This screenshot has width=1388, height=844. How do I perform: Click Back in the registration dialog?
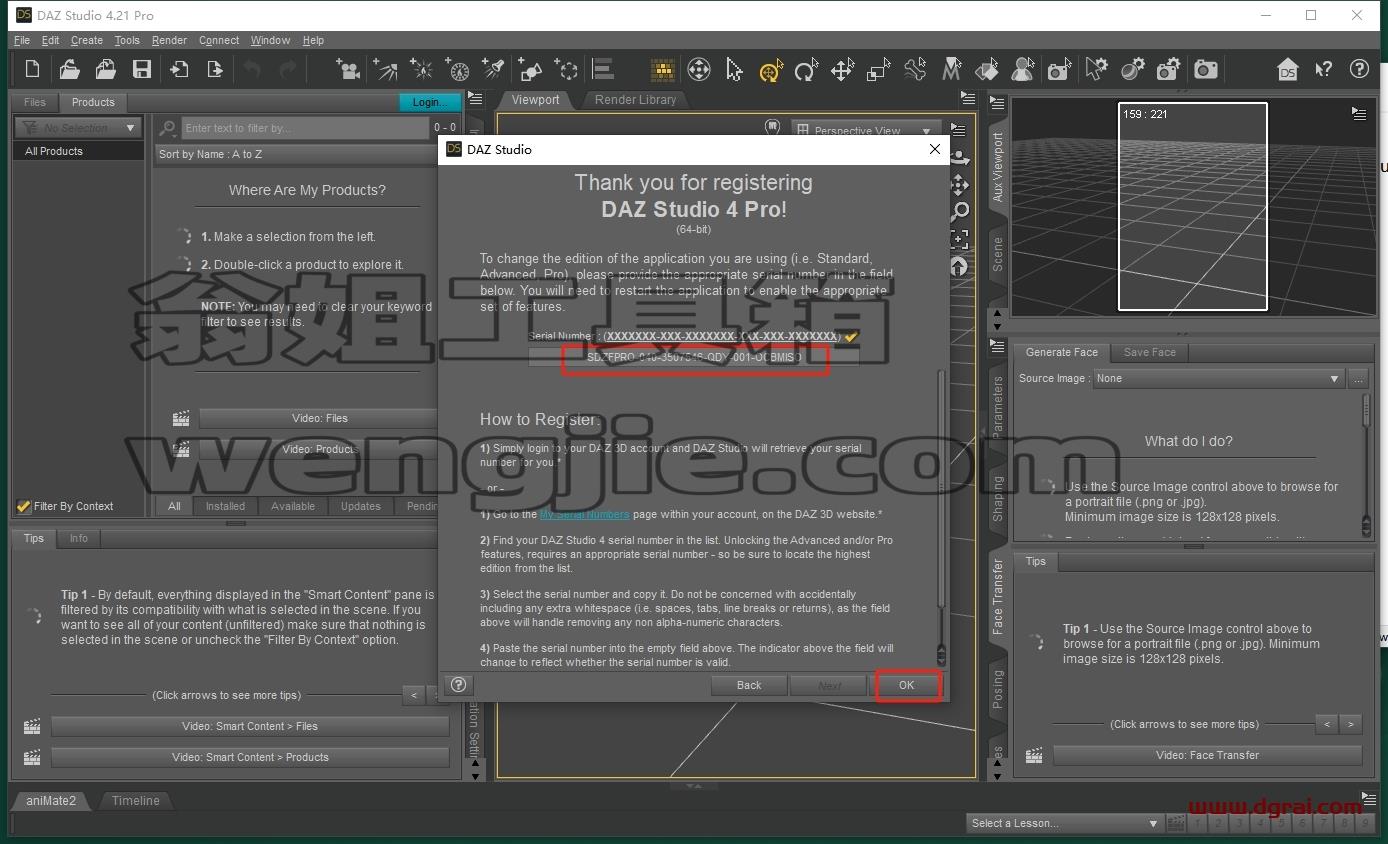(x=749, y=685)
